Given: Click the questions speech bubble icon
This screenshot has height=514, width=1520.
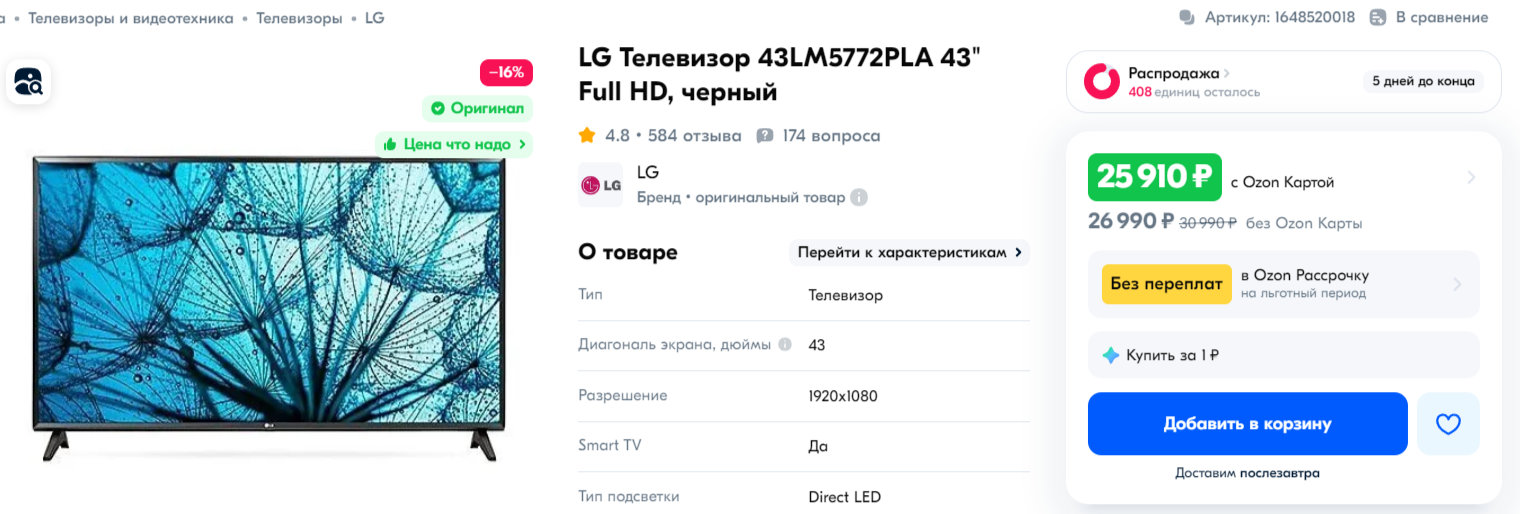Looking at the screenshot, I should tap(765, 135).
